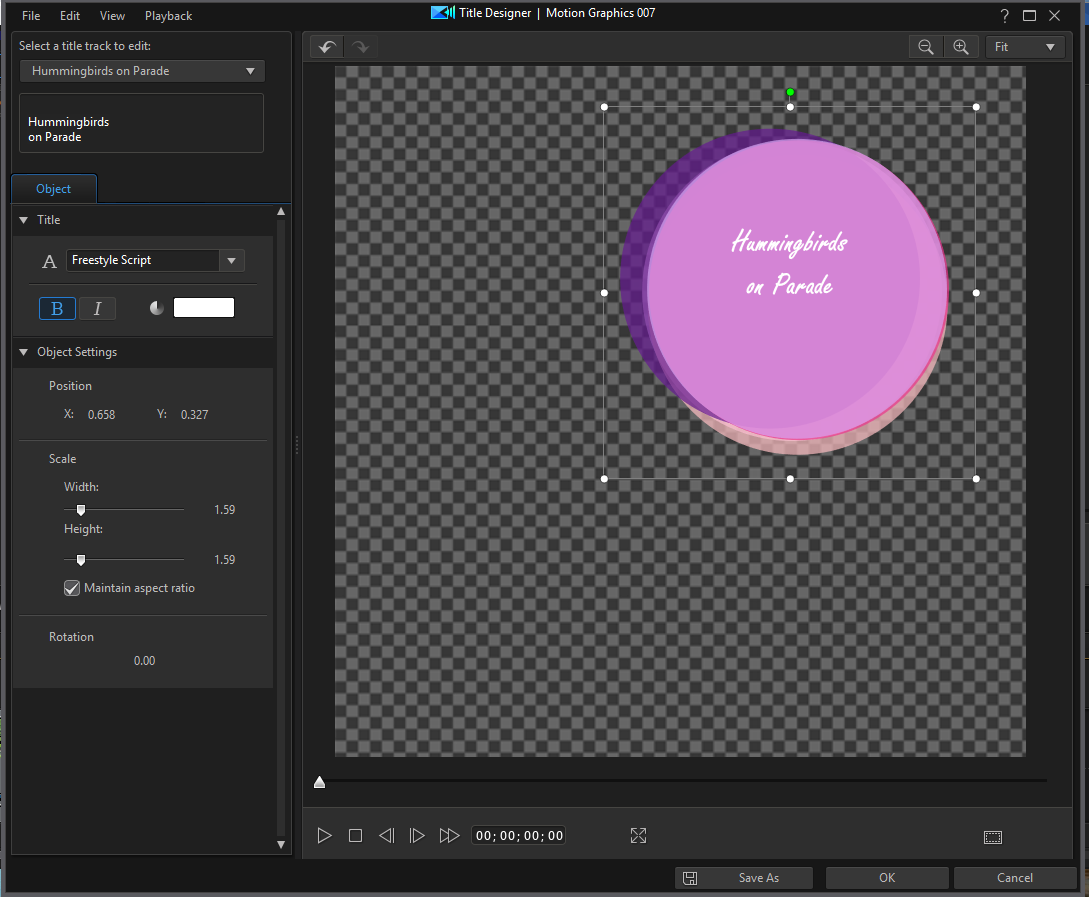Click the OK button

(x=887, y=878)
